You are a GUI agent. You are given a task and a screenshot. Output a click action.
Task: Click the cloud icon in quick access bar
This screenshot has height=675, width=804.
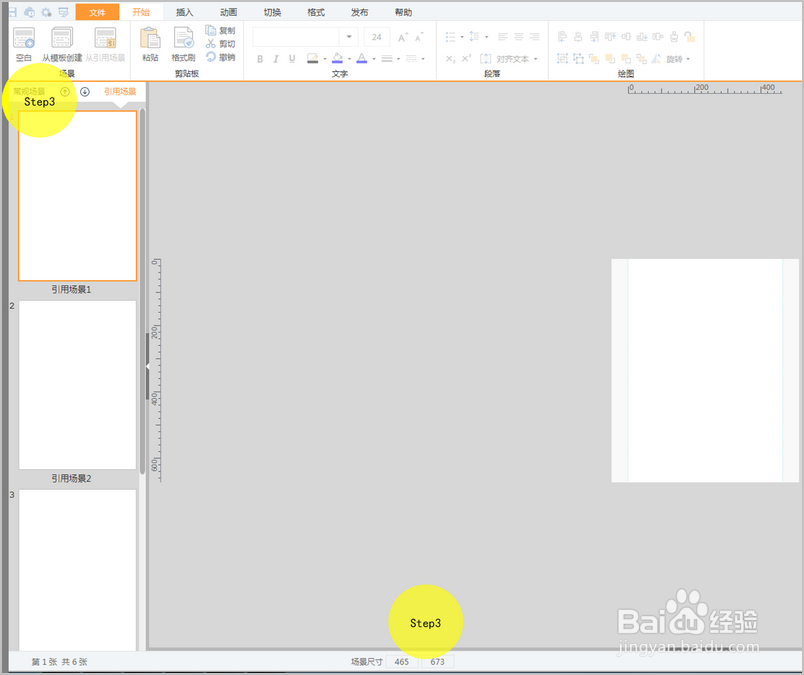click(x=29, y=12)
